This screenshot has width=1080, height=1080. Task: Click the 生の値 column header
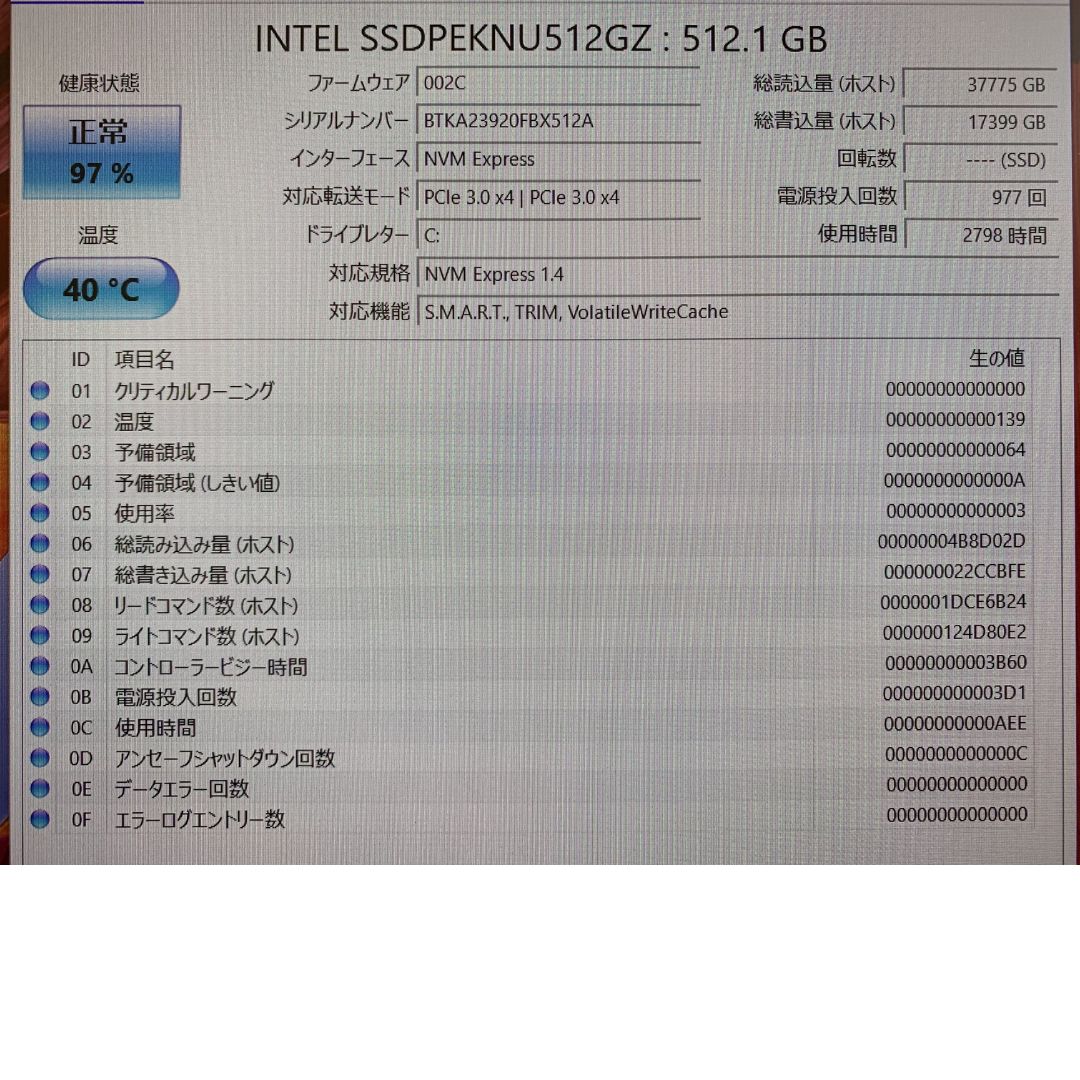click(x=997, y=358)
